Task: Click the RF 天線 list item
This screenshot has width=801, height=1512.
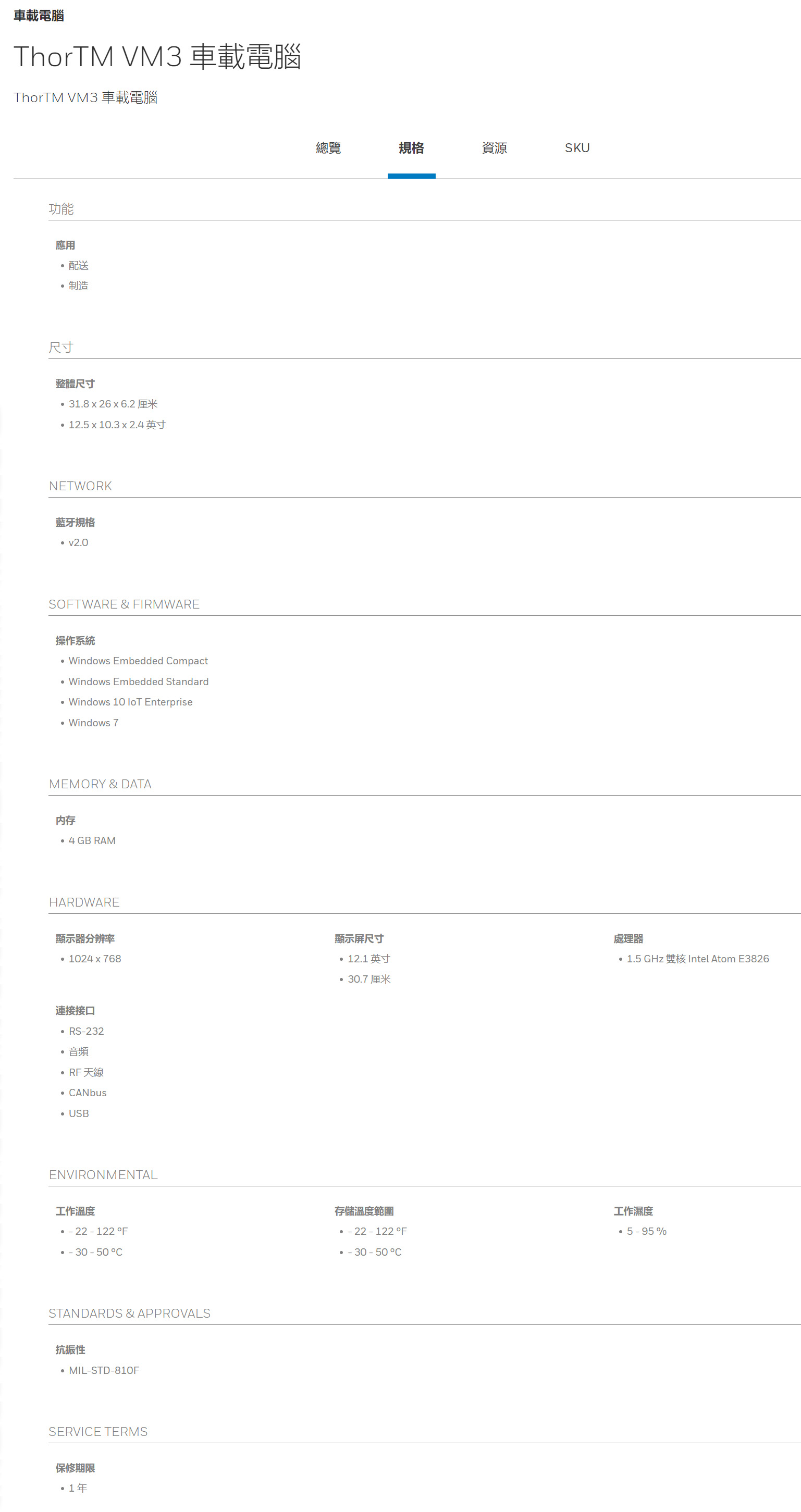Action: click(x=87, y=1072)
